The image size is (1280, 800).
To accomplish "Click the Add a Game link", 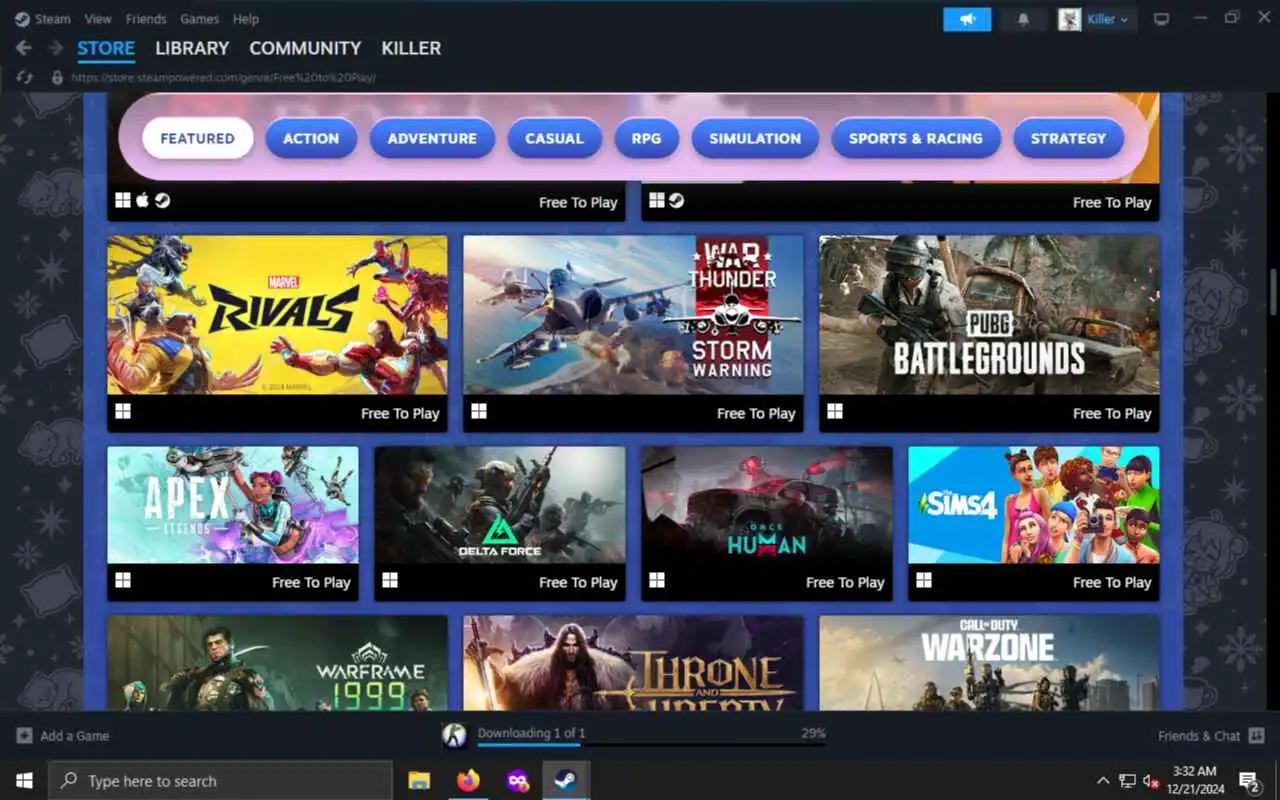I will pyautogui.click(x=75, y=736).
